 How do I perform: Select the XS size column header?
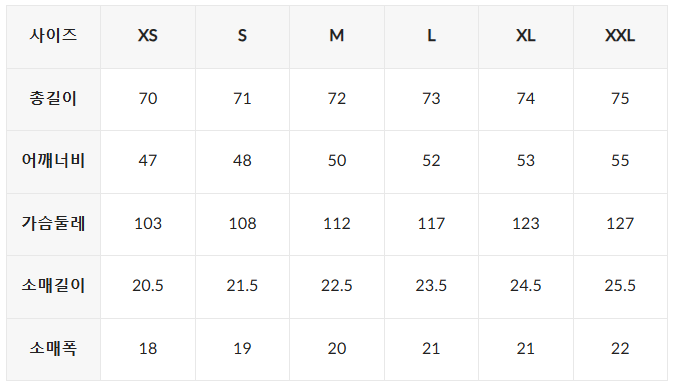[148, 35]
